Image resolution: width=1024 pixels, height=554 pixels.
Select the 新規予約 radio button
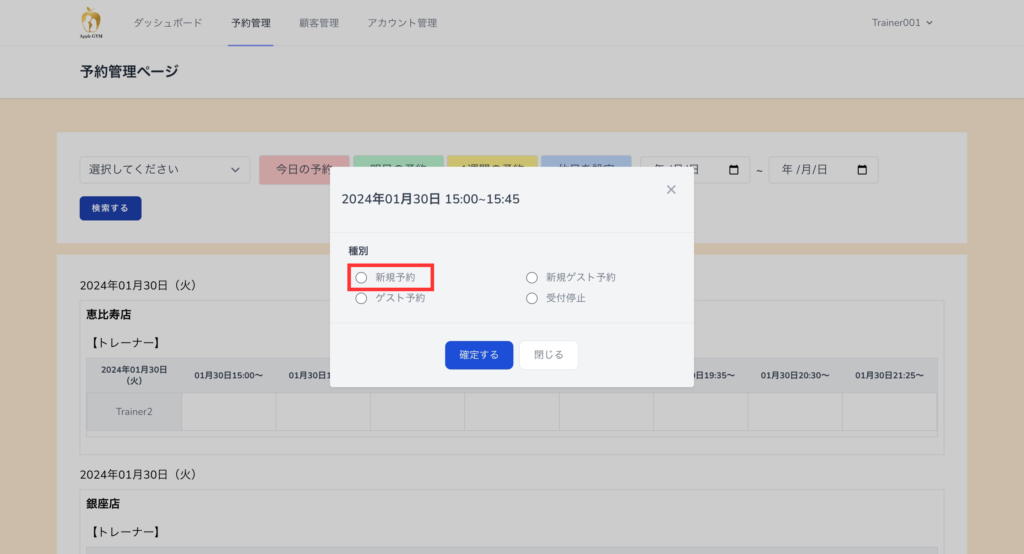tap(362, 277)
